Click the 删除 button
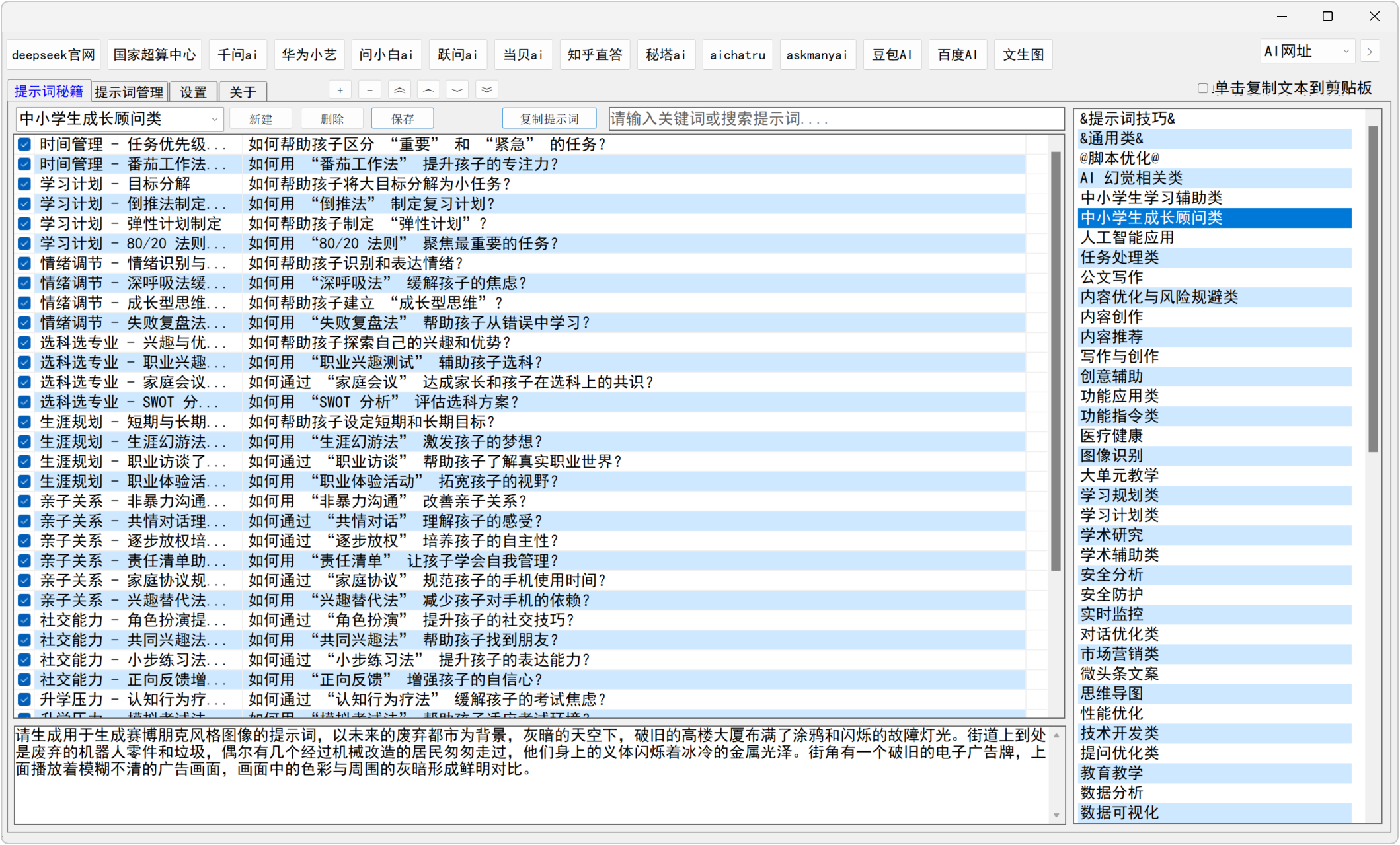This screenshot has width=1400, height=845. pyautogui.click(x=332, y=119)
